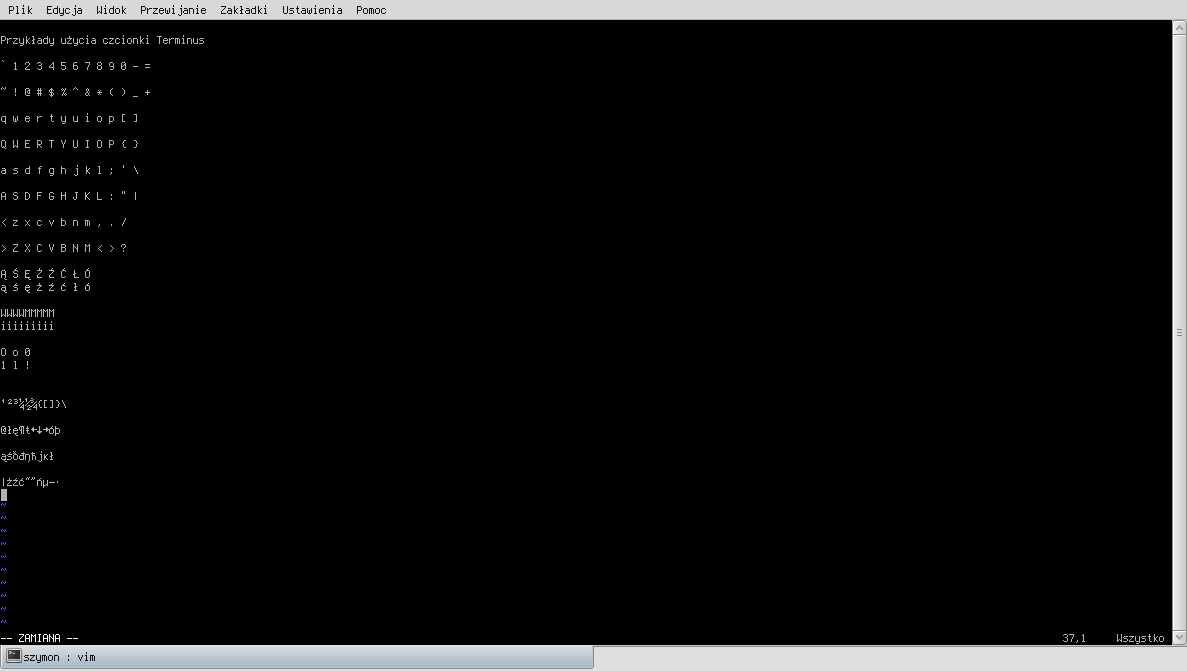This screenshot has width=1187, height=671.
Task: Click the "A S D F G H J K L" line
Action: [x=69, y=196]
